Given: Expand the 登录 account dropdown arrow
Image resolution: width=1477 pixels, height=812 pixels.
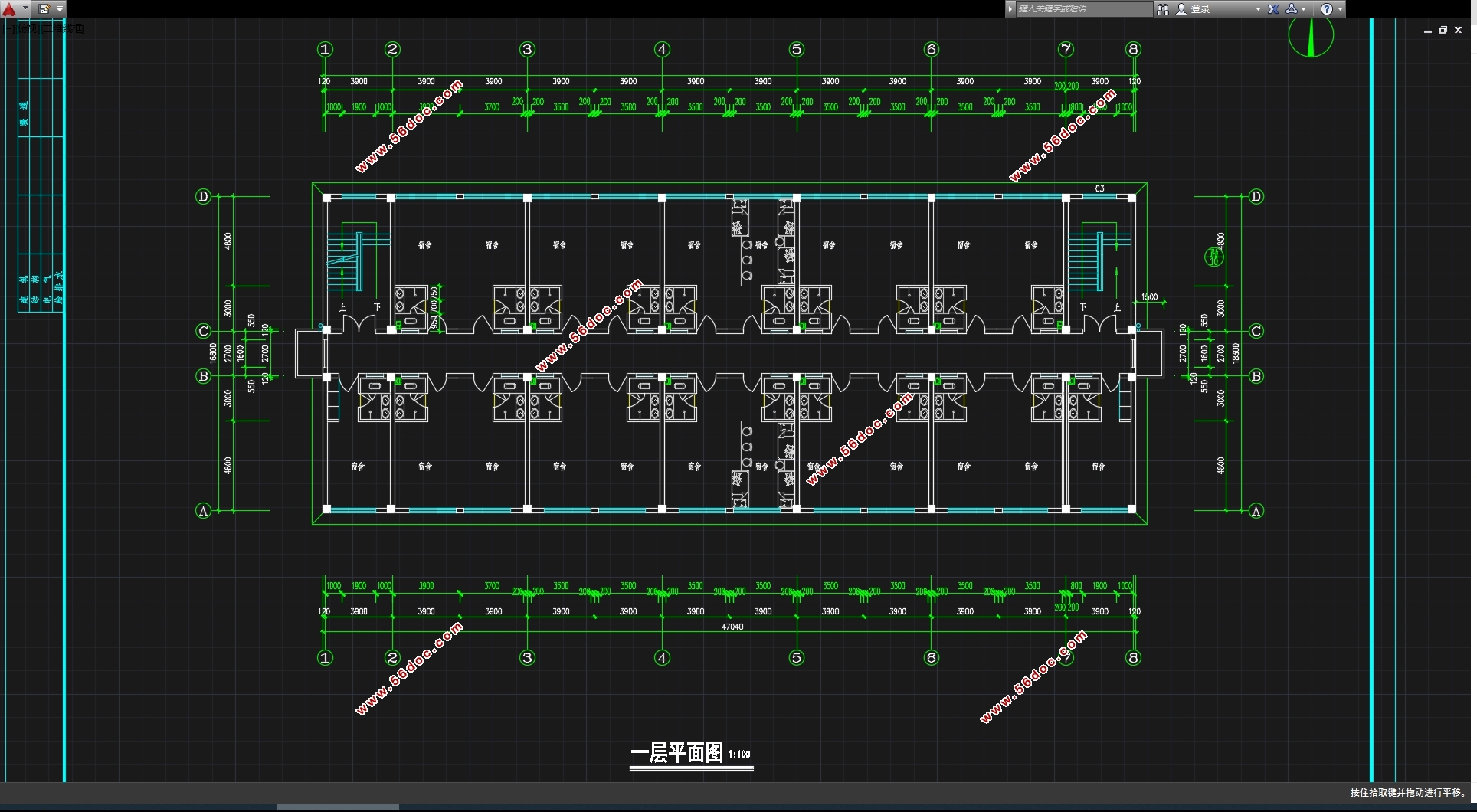Looking at the screenshot, I should coord(1258,9).
